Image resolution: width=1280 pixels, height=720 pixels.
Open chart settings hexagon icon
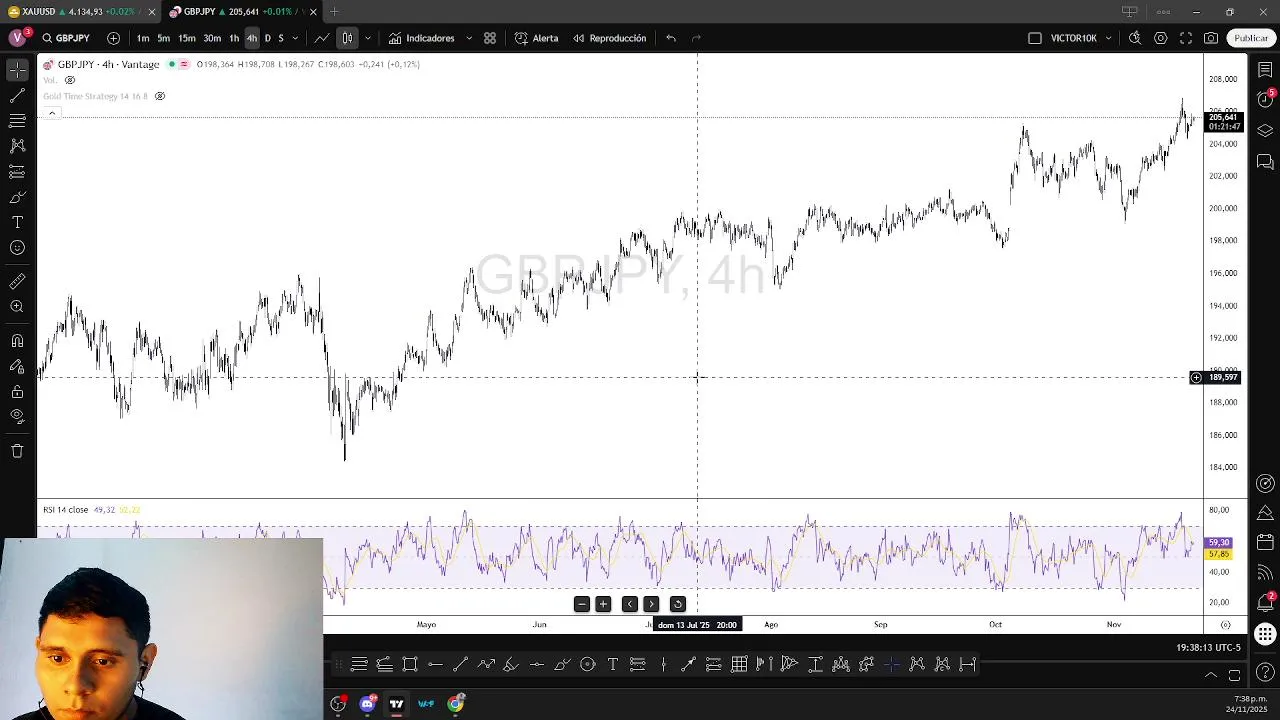[x=1160, y=38]
